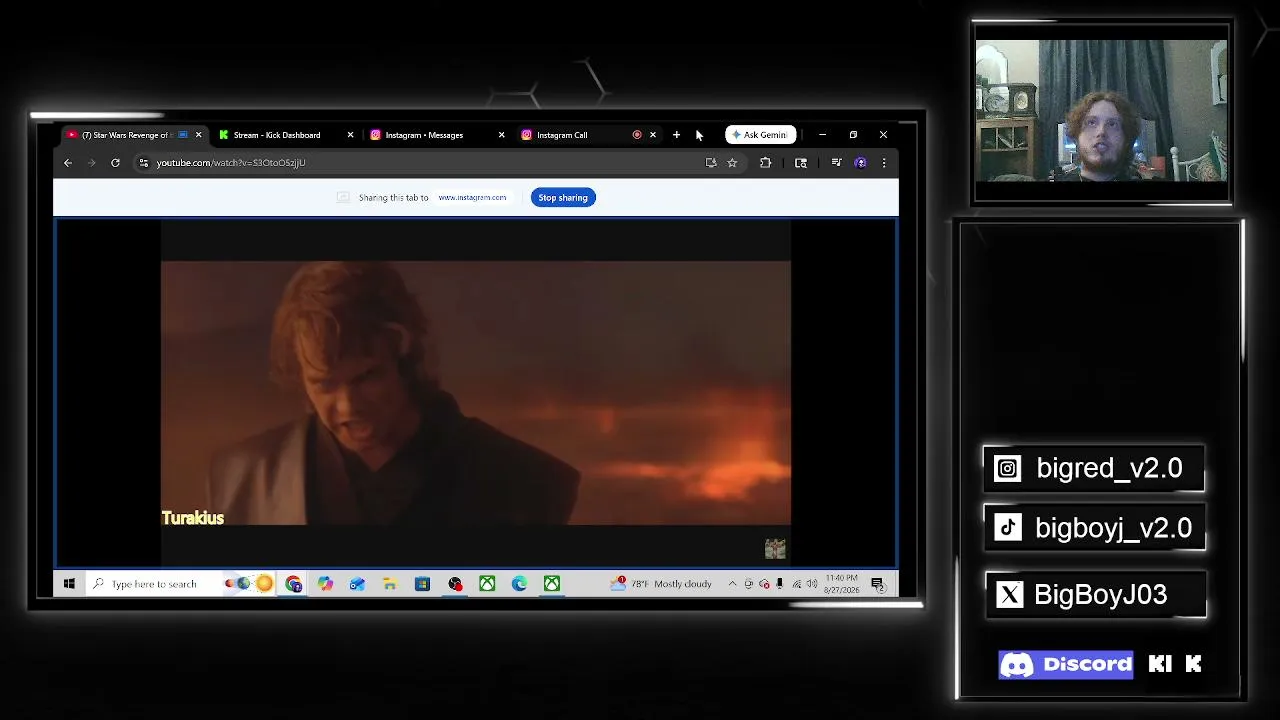
Task: Open the Windows Start menu
Action: (x=69, y=584)
